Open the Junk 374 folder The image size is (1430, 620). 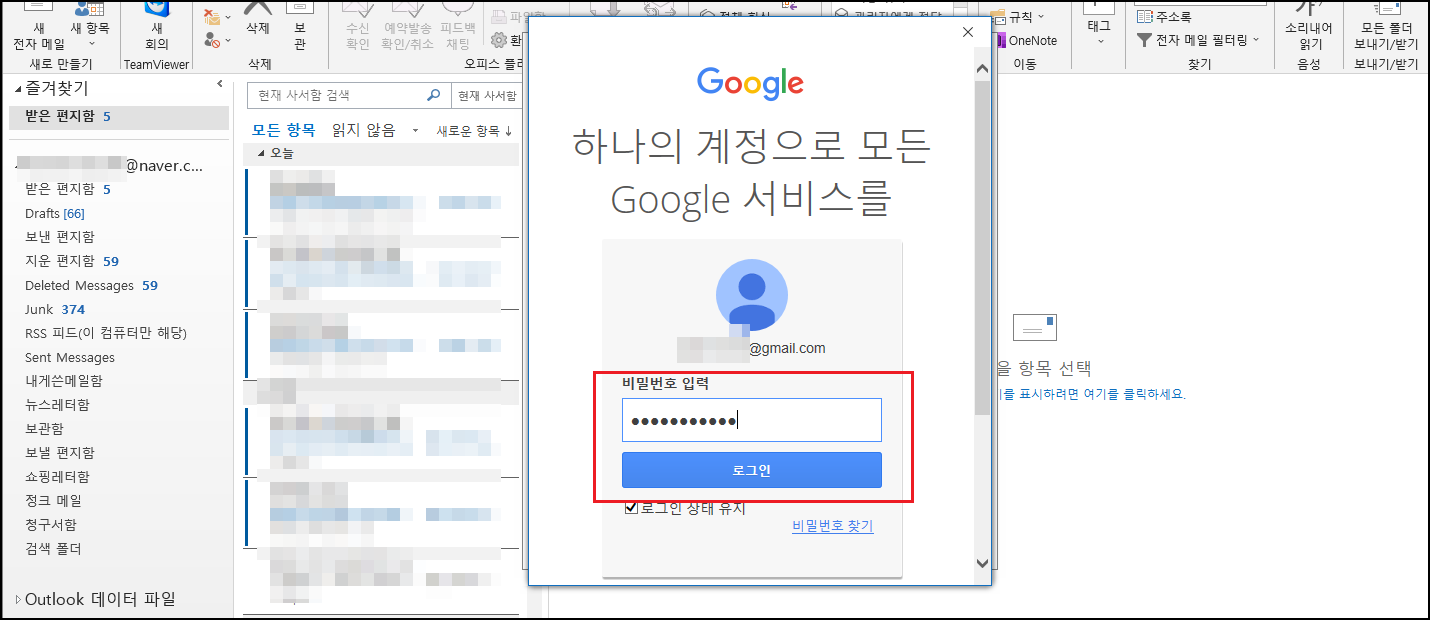(55, 309)
